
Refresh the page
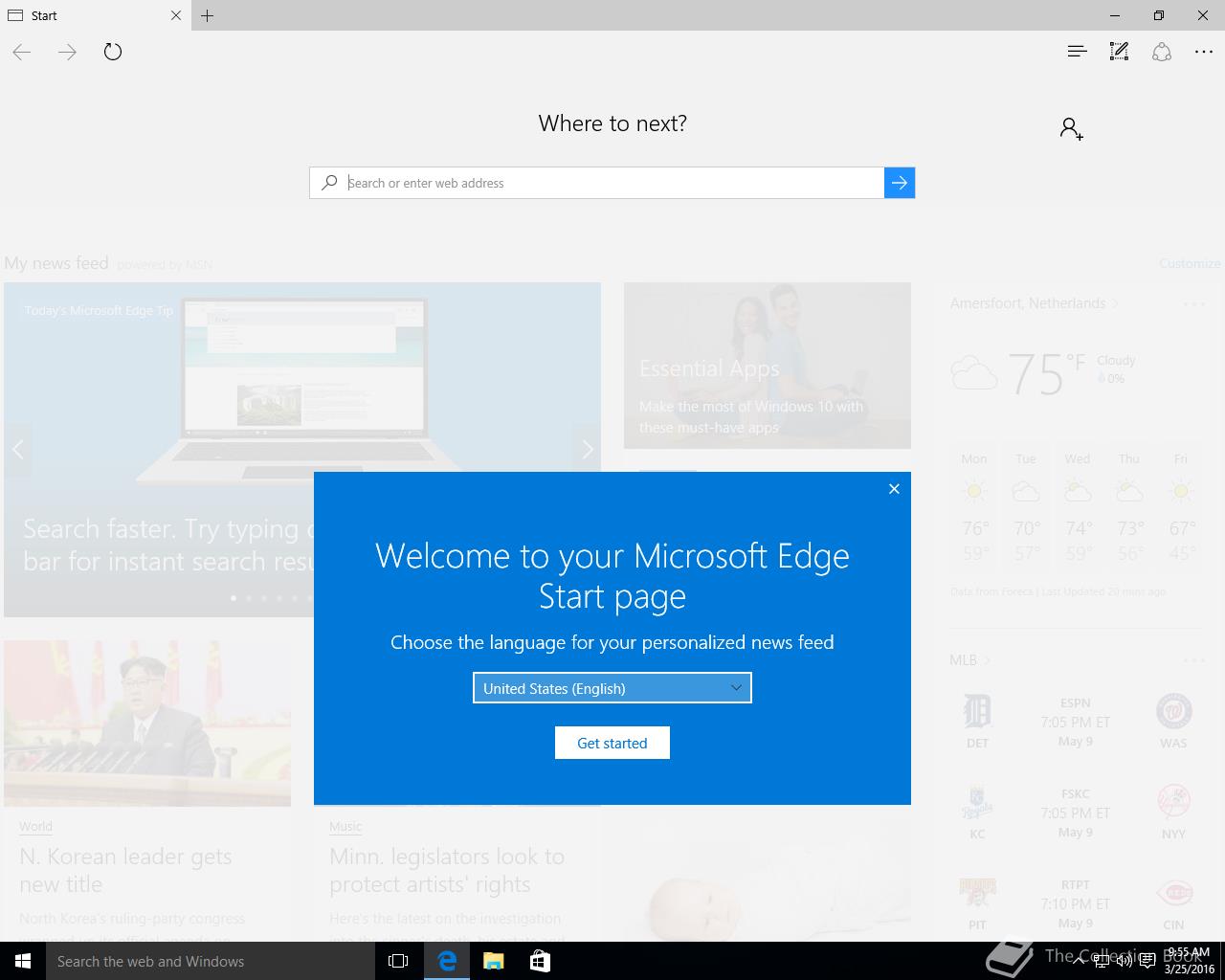tap(113, 52)
